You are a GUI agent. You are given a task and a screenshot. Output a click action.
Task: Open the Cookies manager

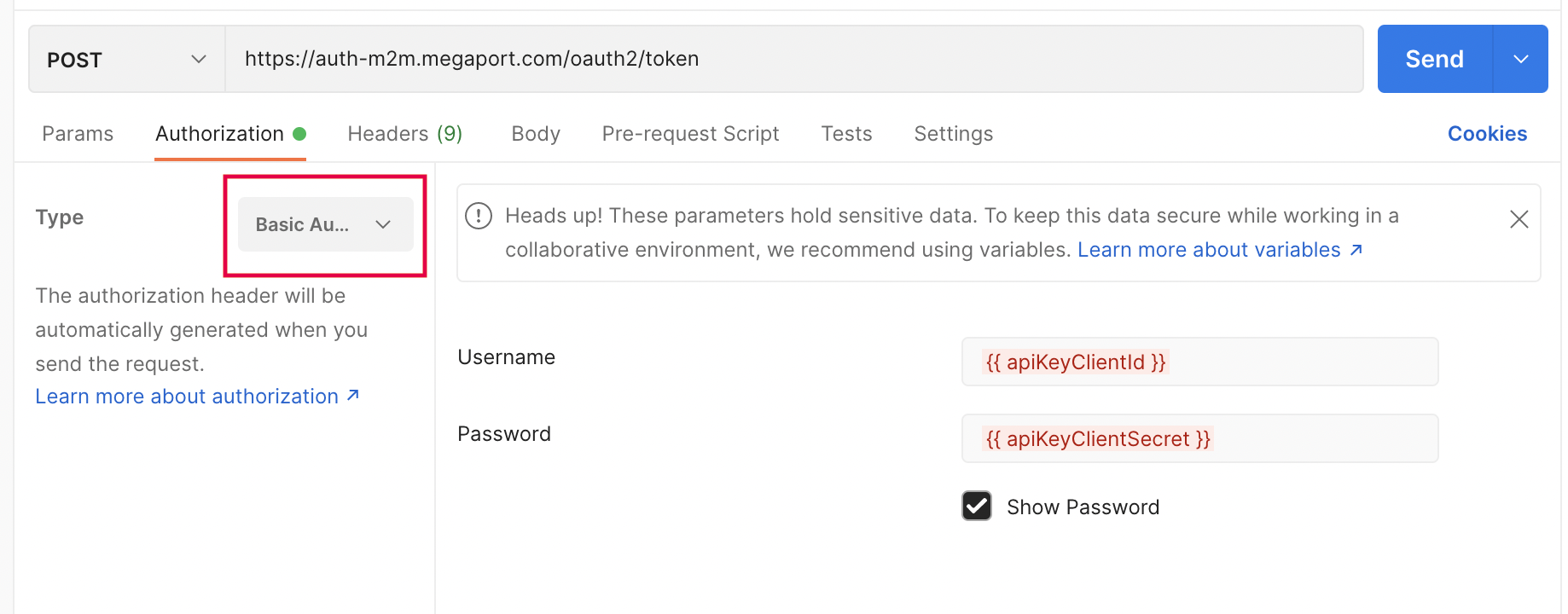click(1487, 133)
